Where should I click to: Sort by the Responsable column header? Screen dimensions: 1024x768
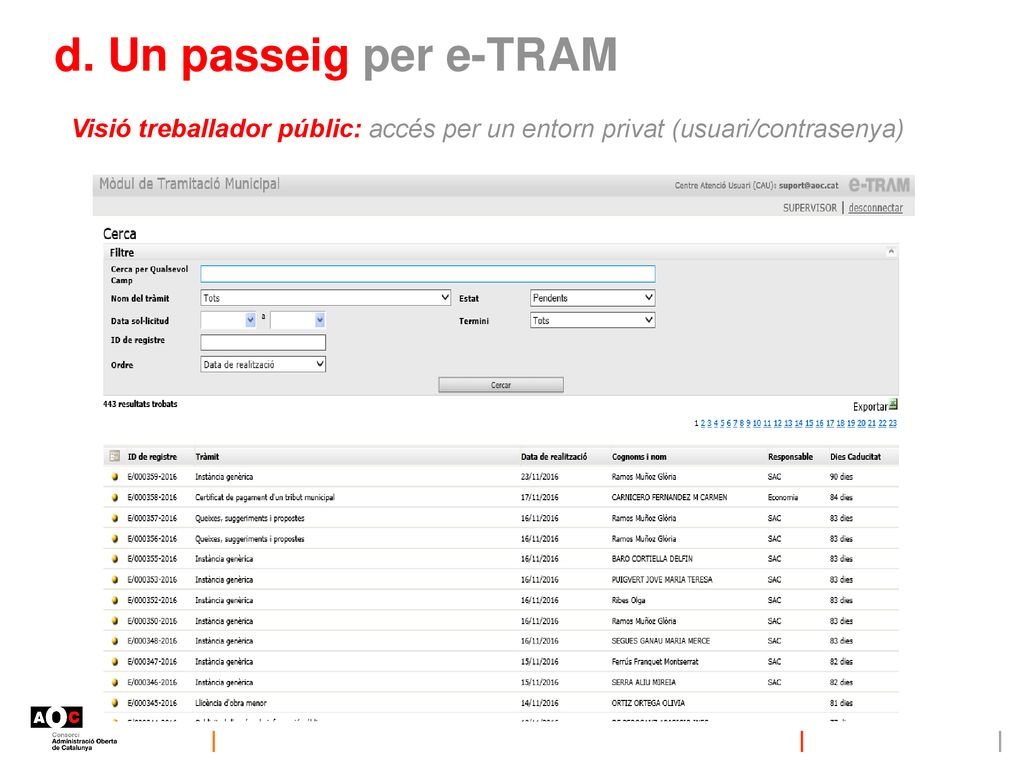790,456
